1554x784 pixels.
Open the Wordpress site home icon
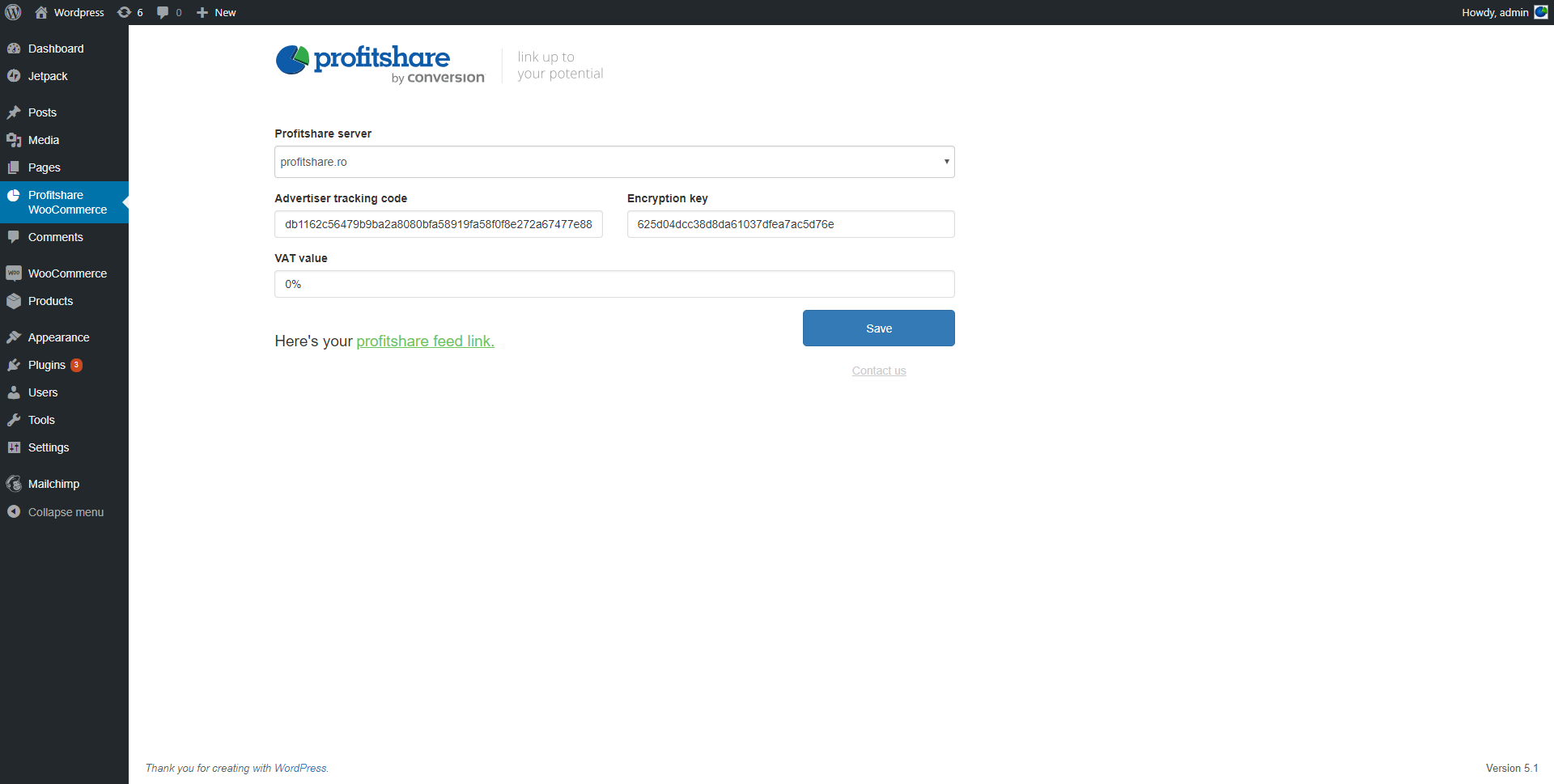pos(41,12)
